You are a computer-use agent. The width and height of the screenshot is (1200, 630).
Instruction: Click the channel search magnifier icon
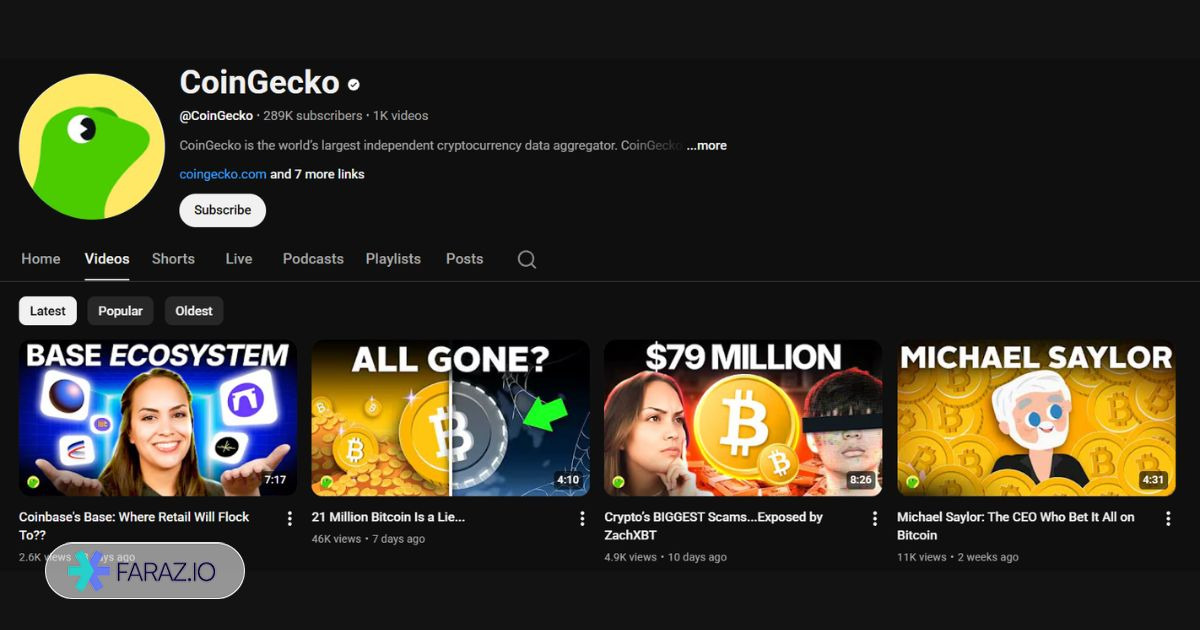pos(527,260)
